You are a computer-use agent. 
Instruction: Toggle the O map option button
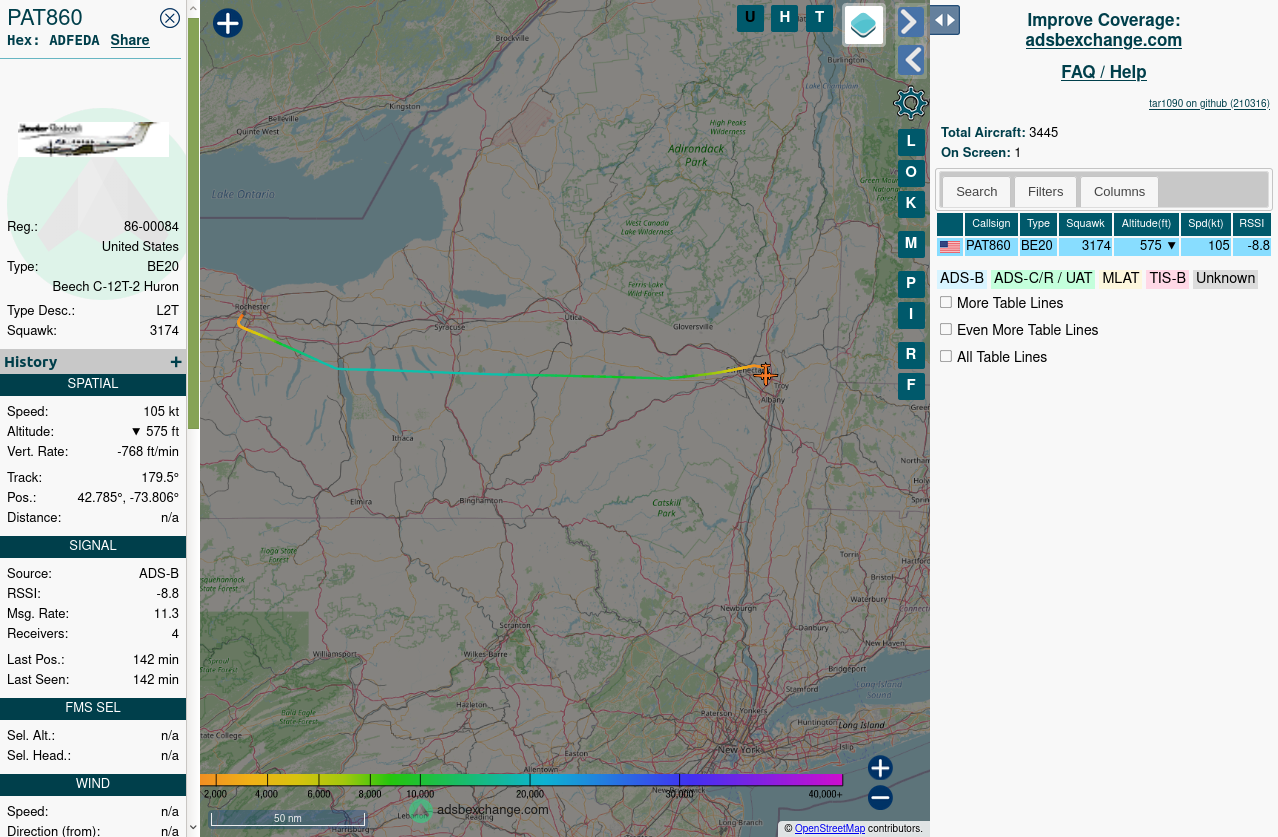911,173
